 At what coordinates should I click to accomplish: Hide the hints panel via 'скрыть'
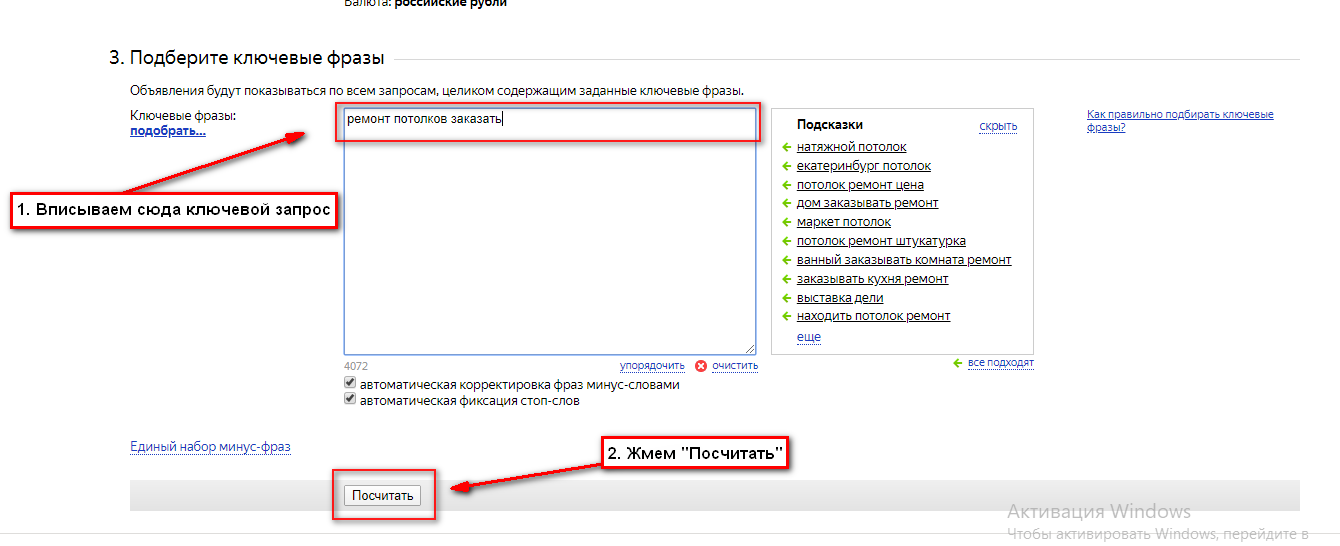[997, 126]
